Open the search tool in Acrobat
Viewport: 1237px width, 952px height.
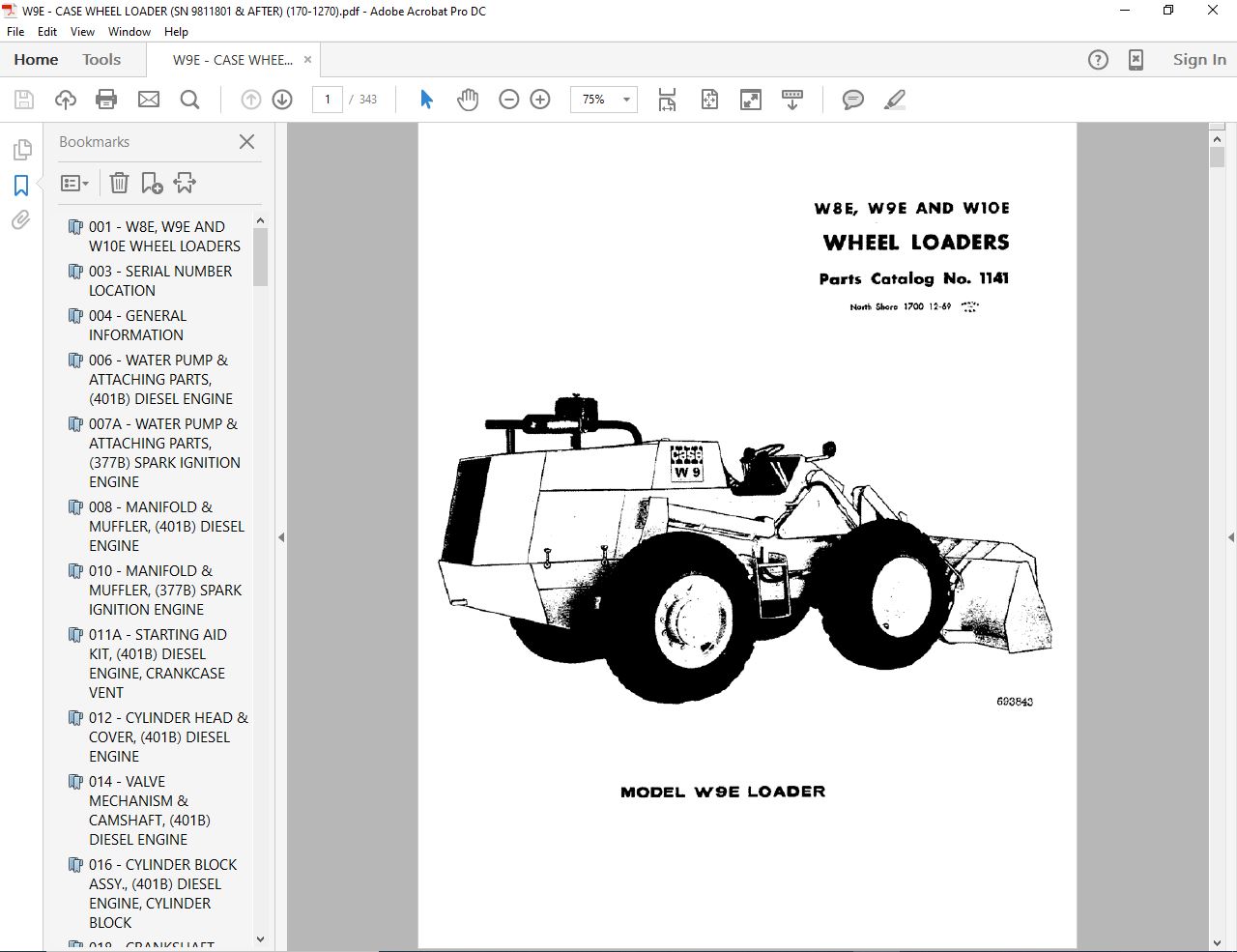[190, 99]
